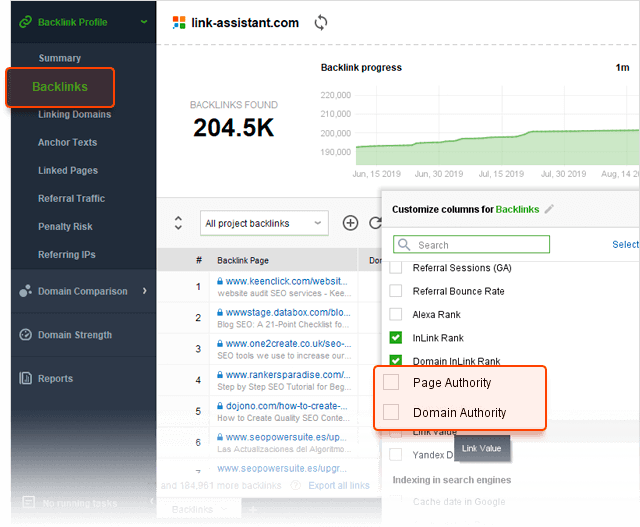Open www.seopowersuite.es/up row 6 link

click(x=286, y=437)
